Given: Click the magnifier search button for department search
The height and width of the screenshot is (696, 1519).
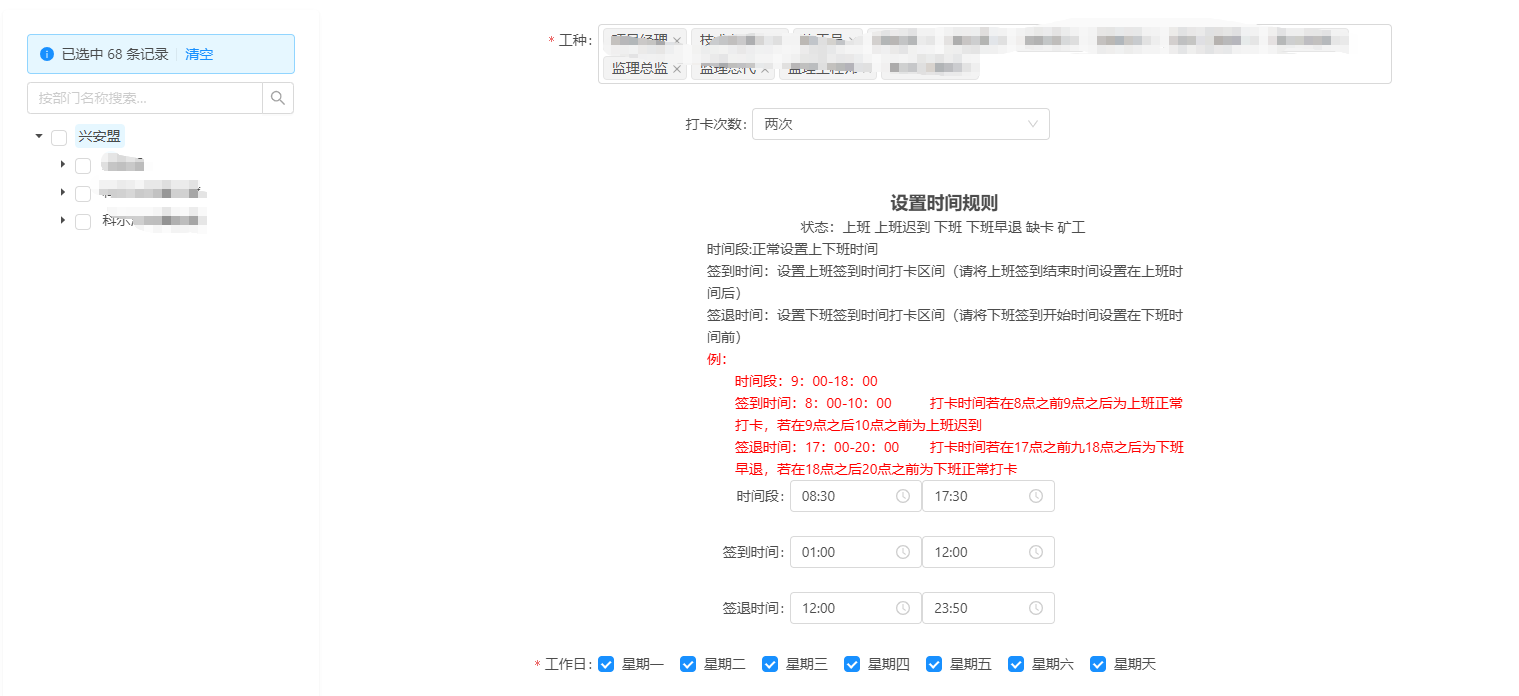Looking at the screenshot, I should (278, 98).
